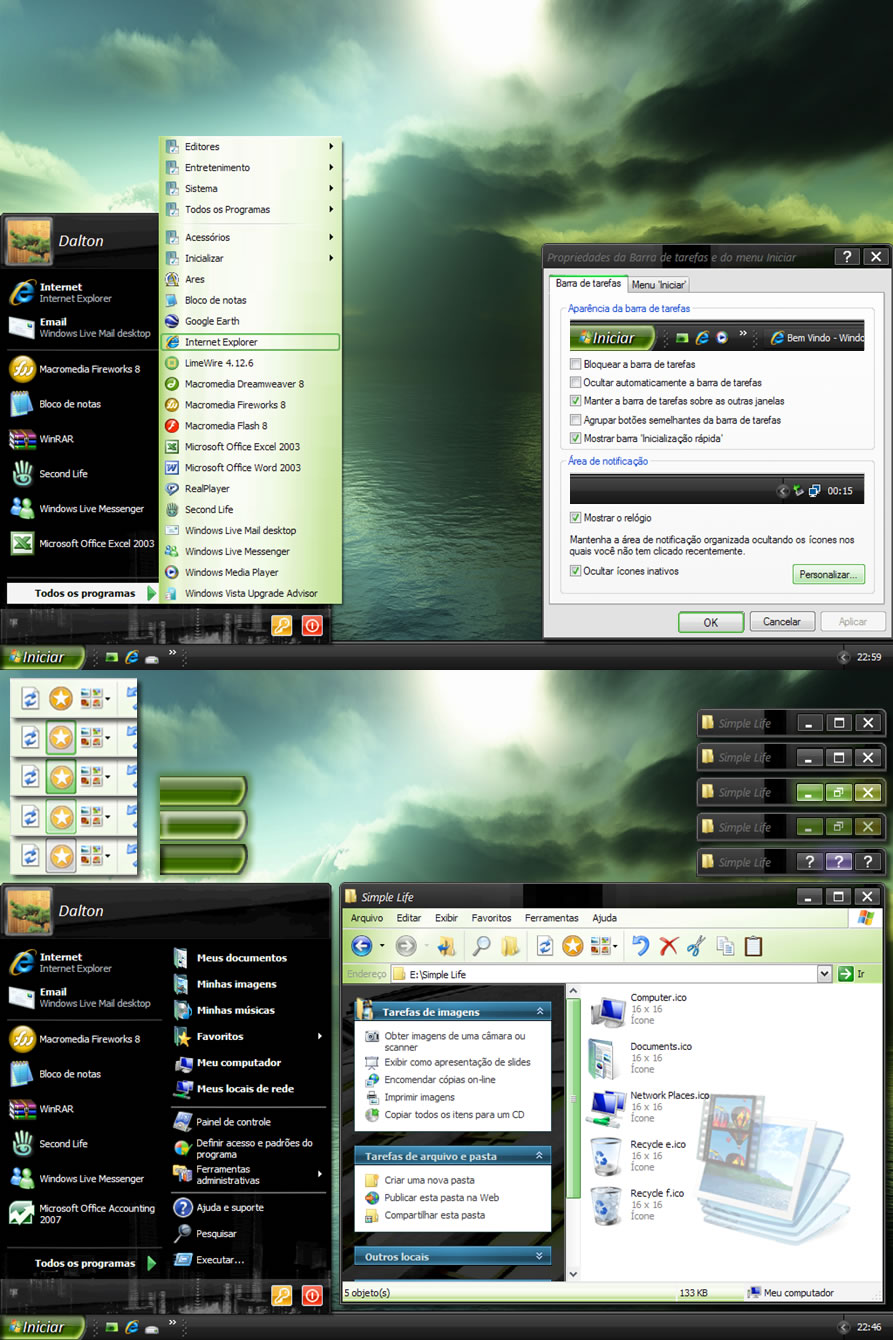This screenshot has width=893, height=1340.
Task: Expand the Entretenimento submenu
Action: pyautogui.click(x=250, y=167)
